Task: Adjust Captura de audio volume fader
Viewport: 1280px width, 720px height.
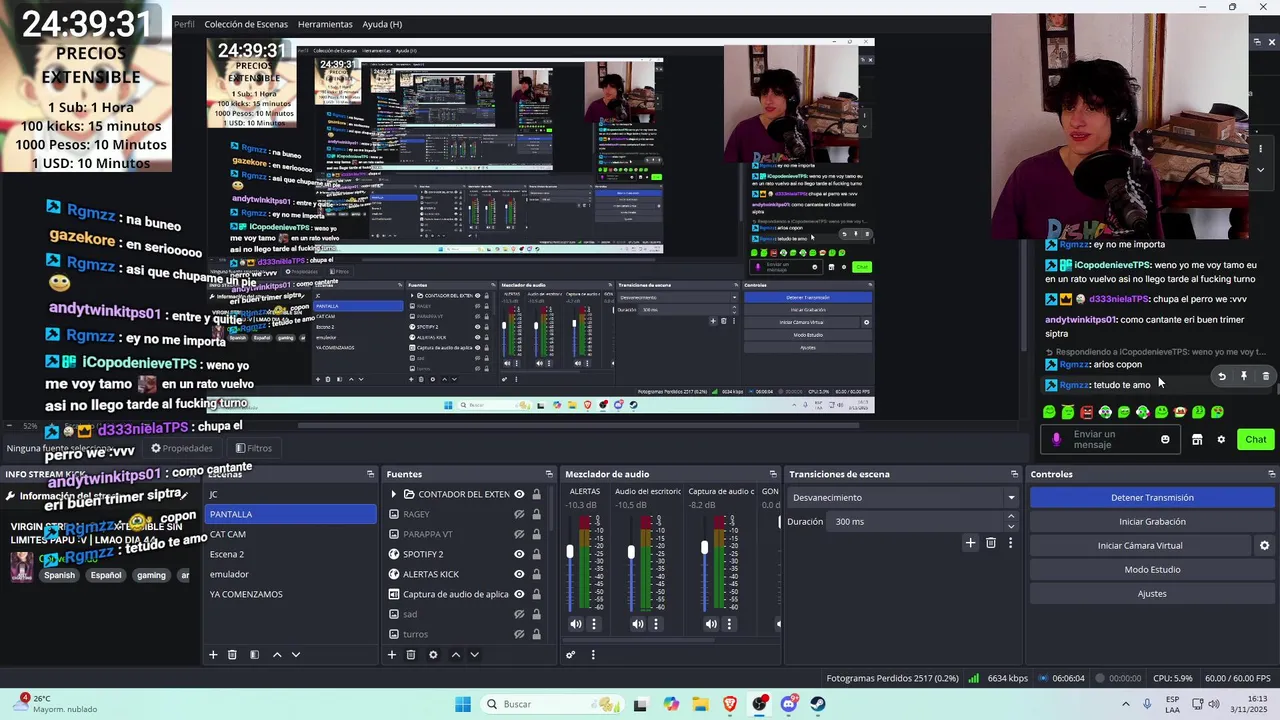Action: tap(704, 548)
